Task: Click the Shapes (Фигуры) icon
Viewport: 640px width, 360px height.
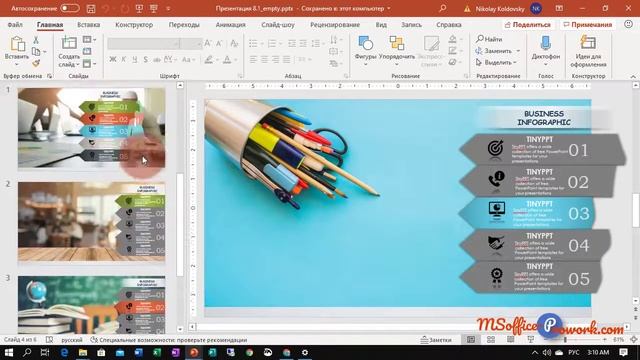Action: (365, 43)
